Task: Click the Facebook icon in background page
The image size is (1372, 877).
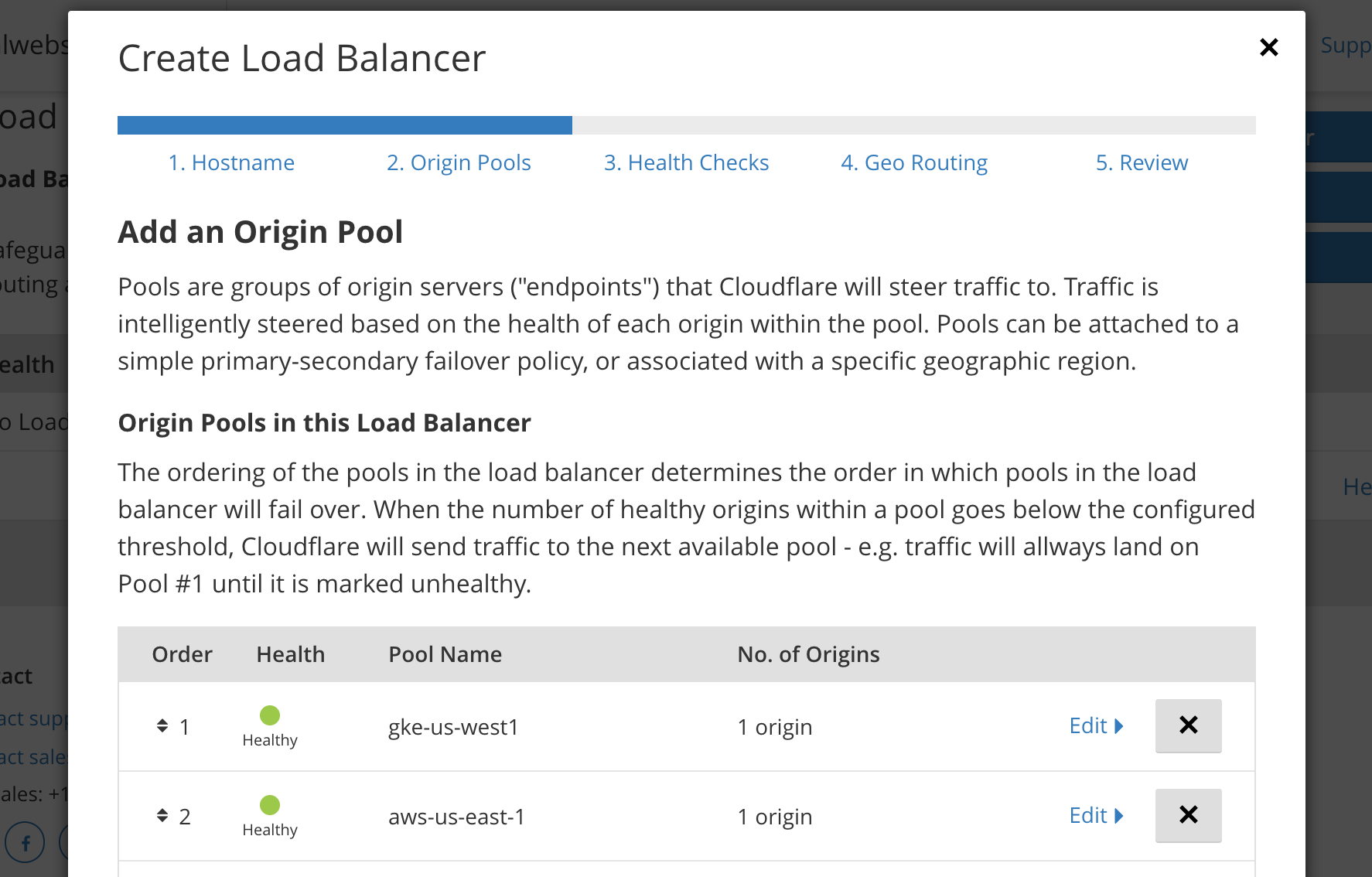Action: [25, 842]
